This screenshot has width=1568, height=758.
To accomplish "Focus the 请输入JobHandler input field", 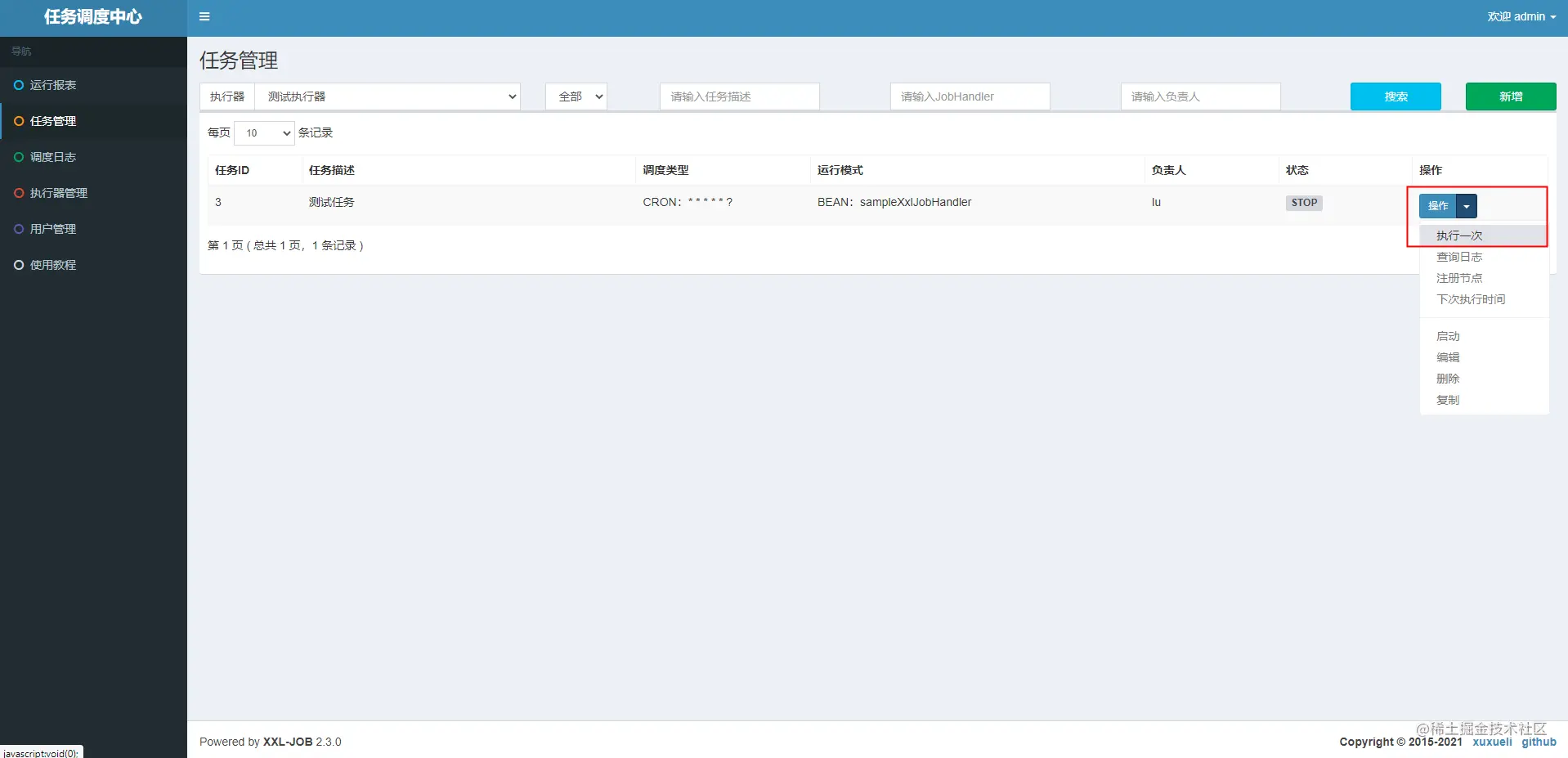I will tap(970, 96).
